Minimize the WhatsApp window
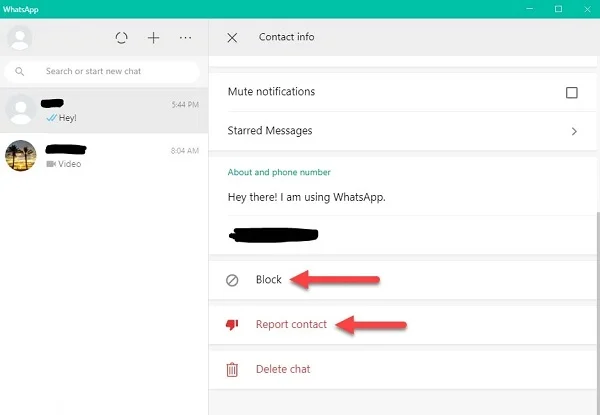The height and width of the screenshot is (415, 600). tap(530, 9)
